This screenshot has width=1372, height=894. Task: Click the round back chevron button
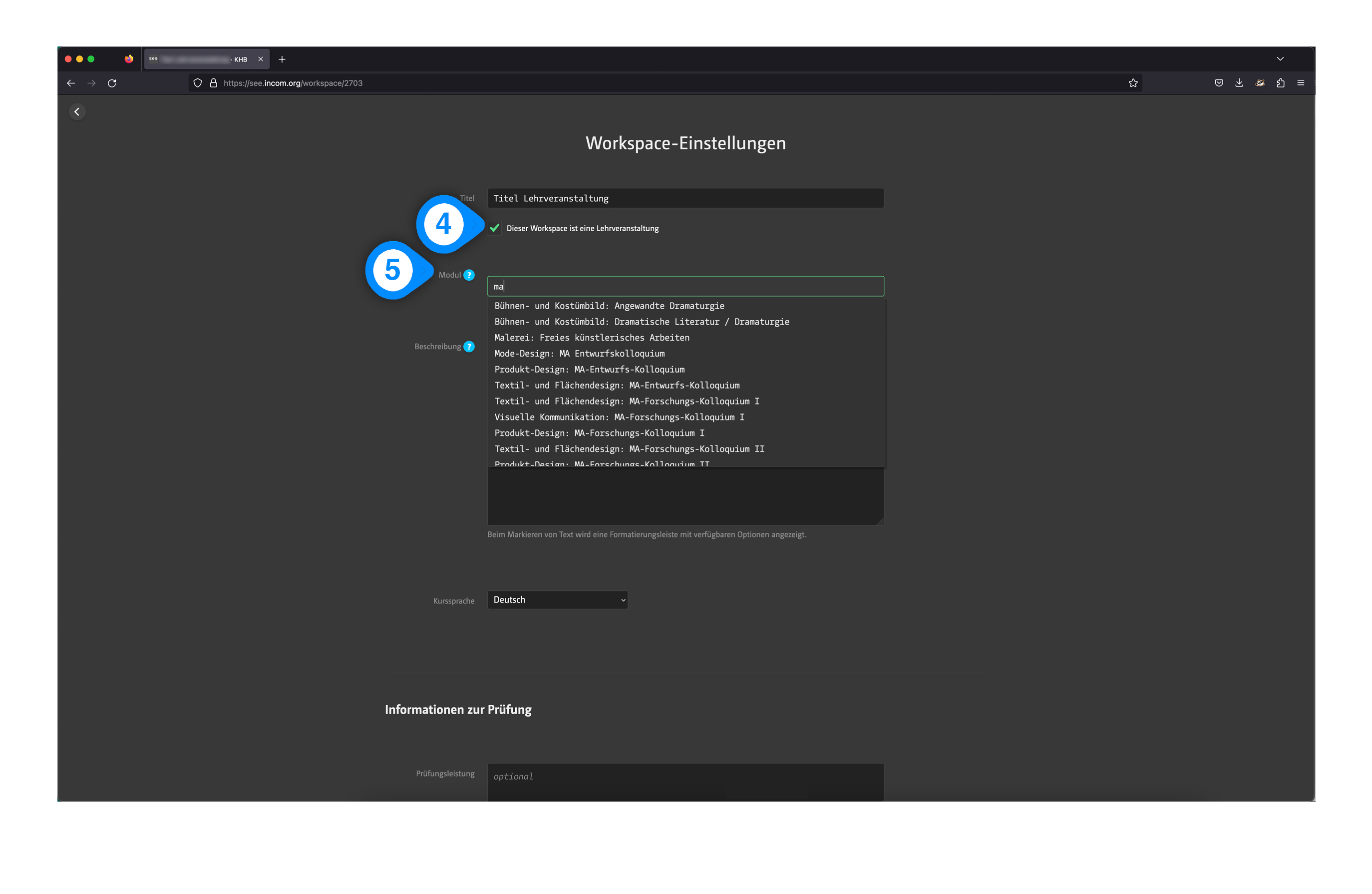coord(77,112)
